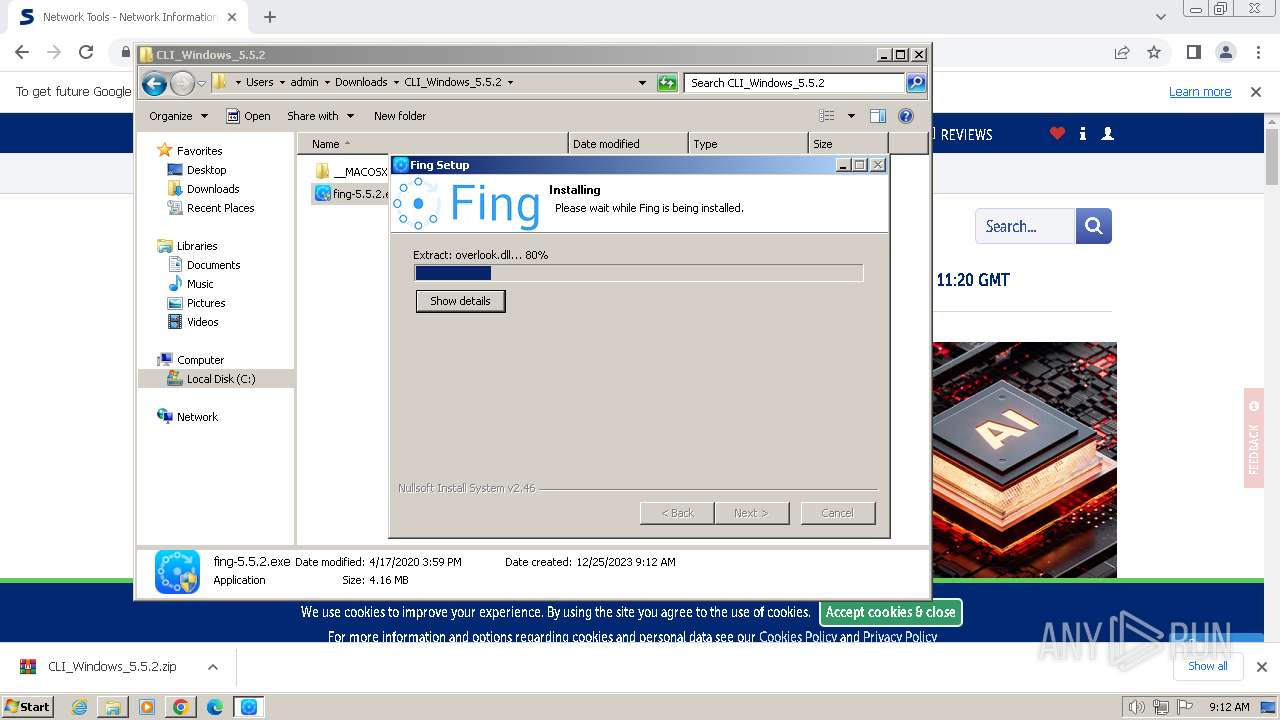
Task: Select Desktop in Favorites
Action: point(206,170)
